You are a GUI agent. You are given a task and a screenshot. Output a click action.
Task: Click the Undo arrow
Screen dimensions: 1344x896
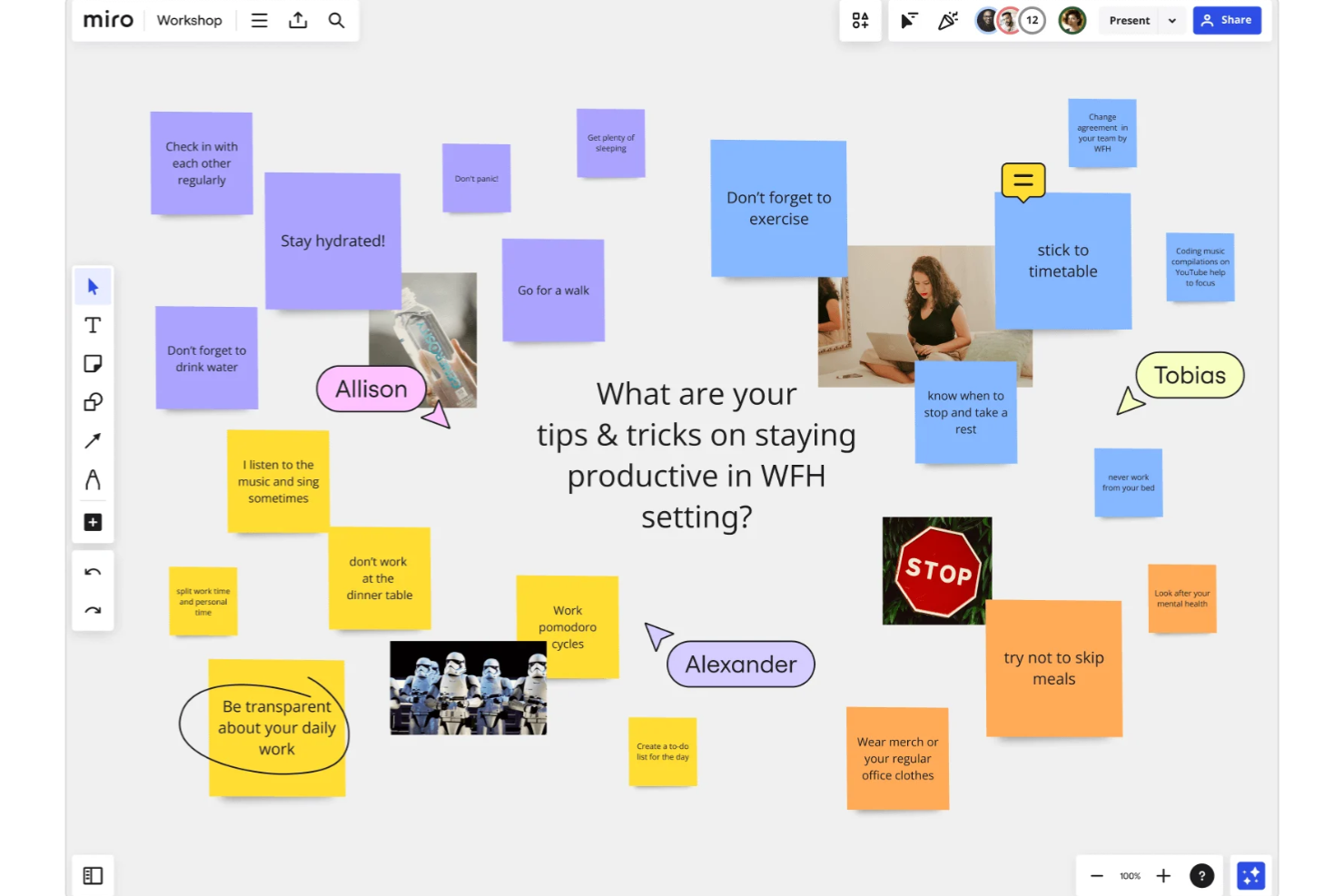click(93, 572)
